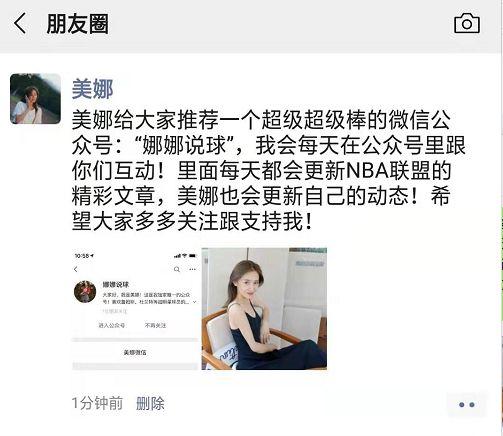The width and height of the screenshot is (503, 436).
Task: Delete the post via 删除
Action: 150,403
